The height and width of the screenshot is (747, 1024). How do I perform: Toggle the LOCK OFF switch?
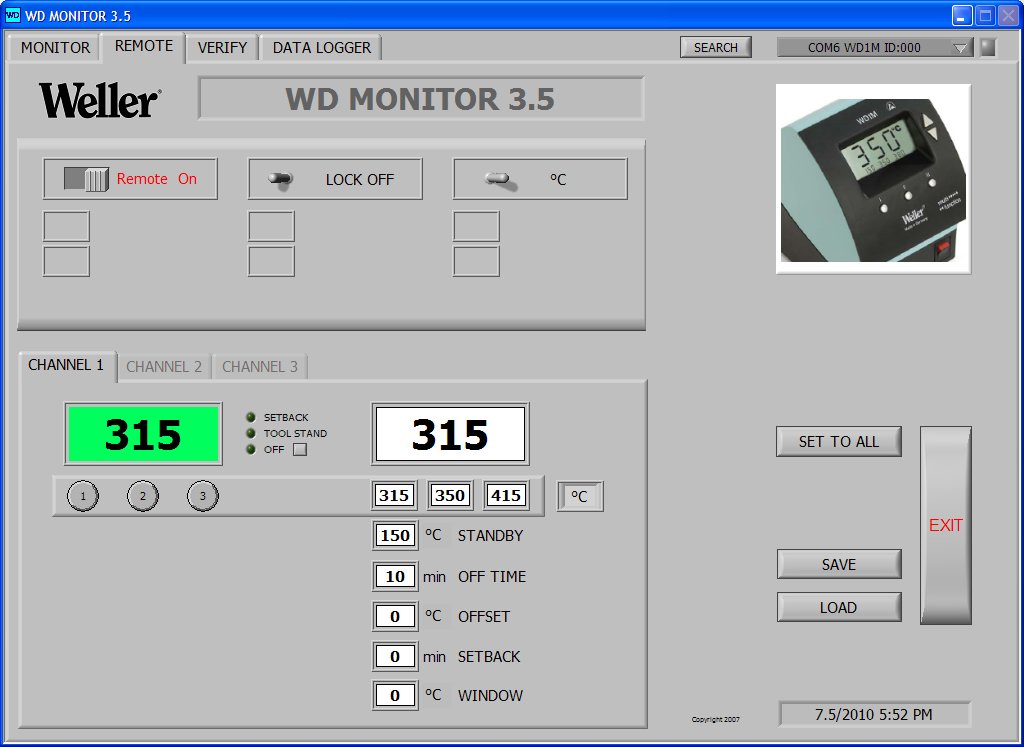281,180
